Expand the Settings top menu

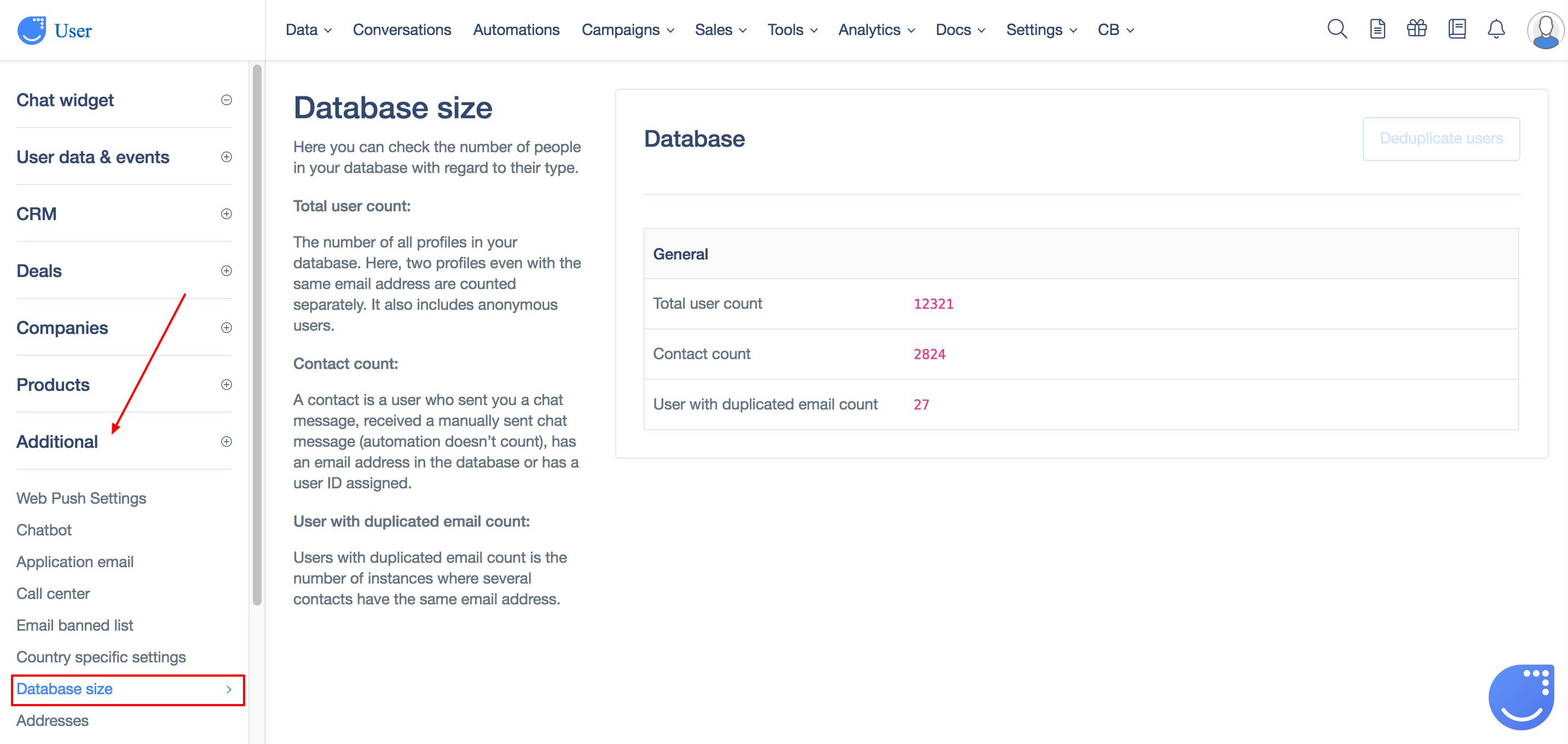pos(1041,30)
